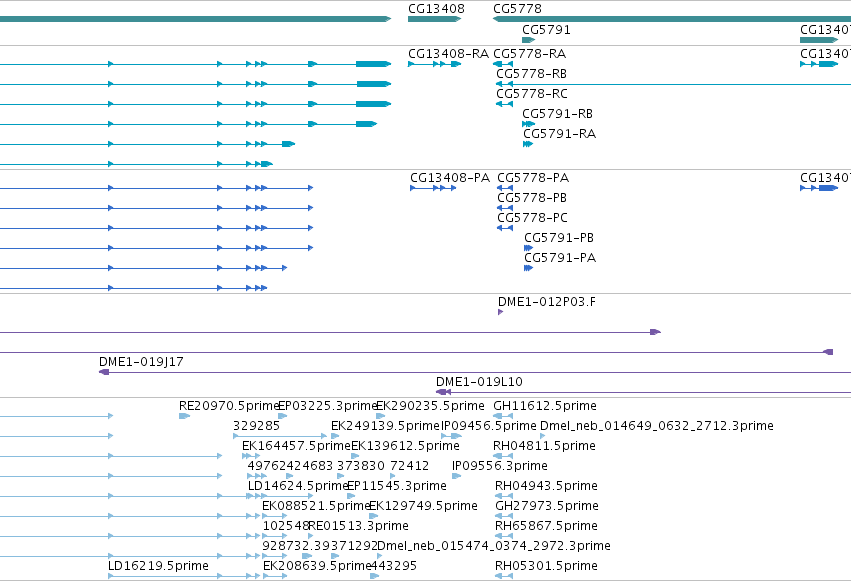Click EST LD14624.5prime

click(x=281, y=496)
